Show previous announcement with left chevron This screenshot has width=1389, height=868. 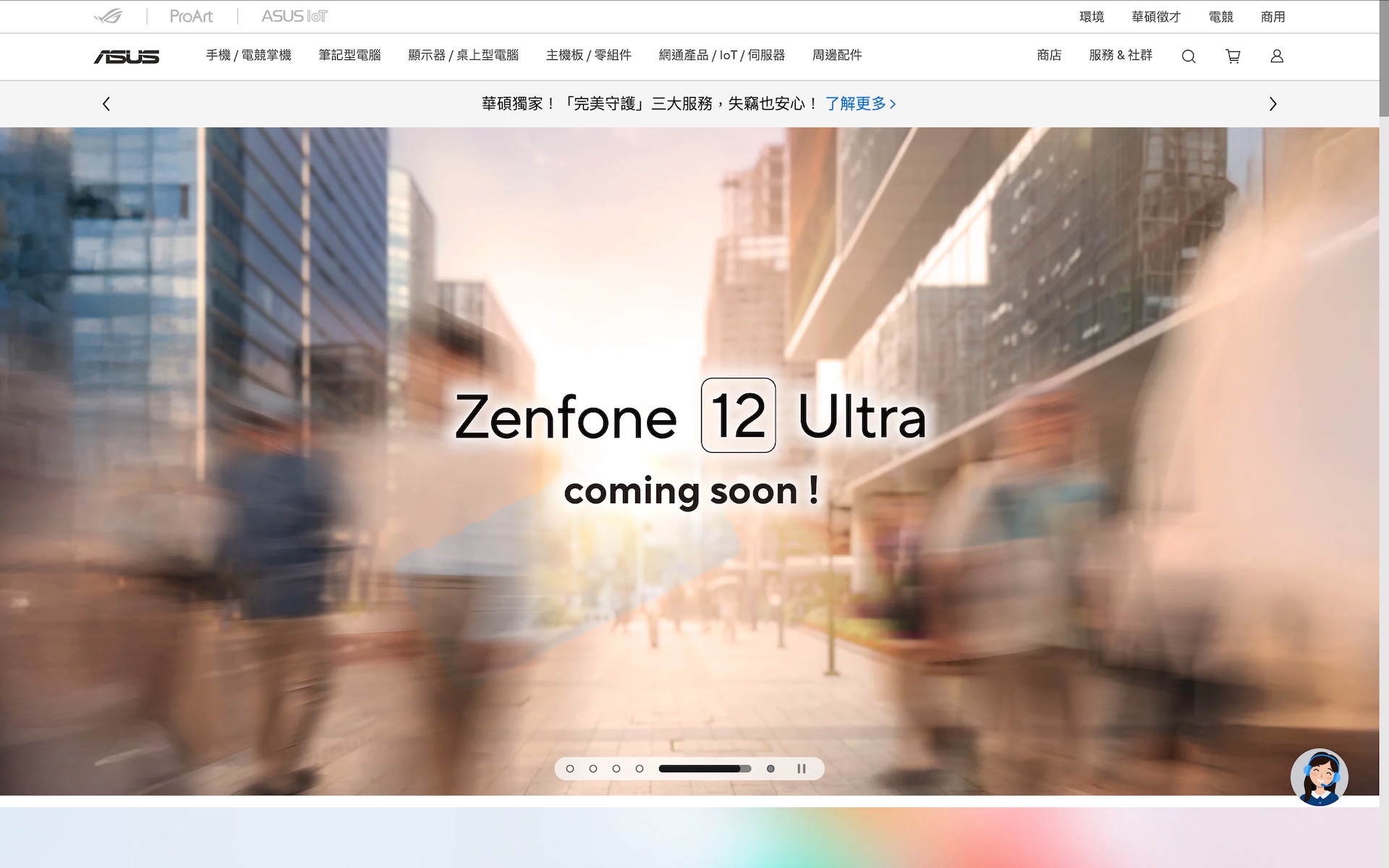[x=106, y=104]
